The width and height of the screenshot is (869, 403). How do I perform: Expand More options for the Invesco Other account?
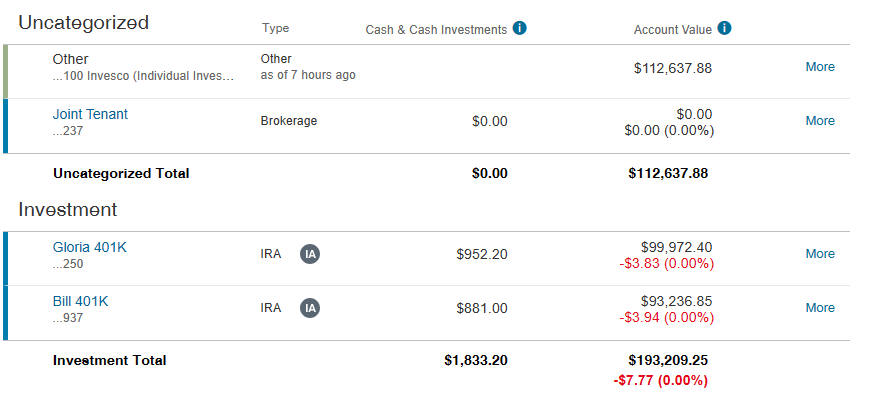pos(820,67)
